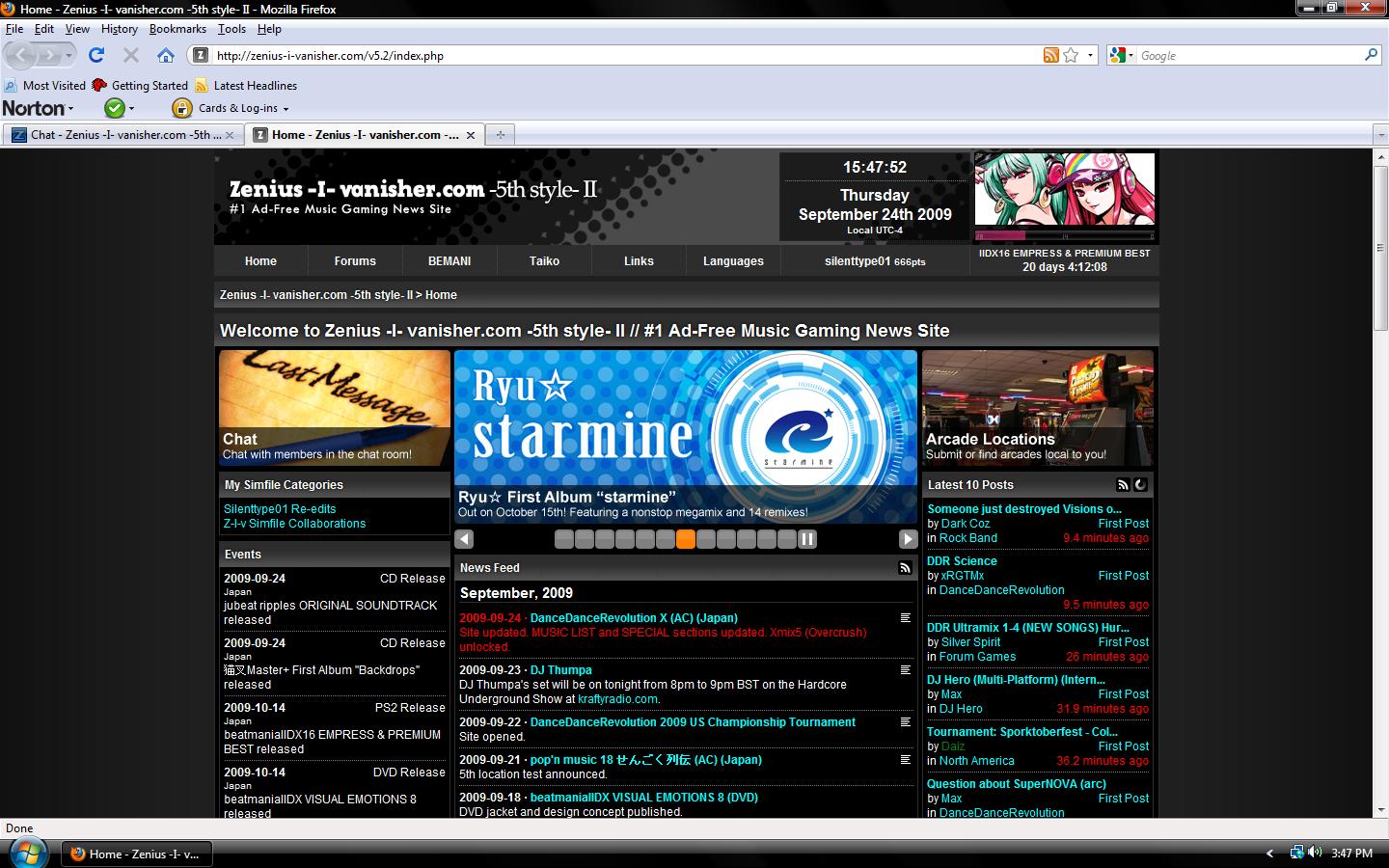1389x868 pixels.
Task: Click the search magnifier icon in search box
Action: (x=1371, y=56)
